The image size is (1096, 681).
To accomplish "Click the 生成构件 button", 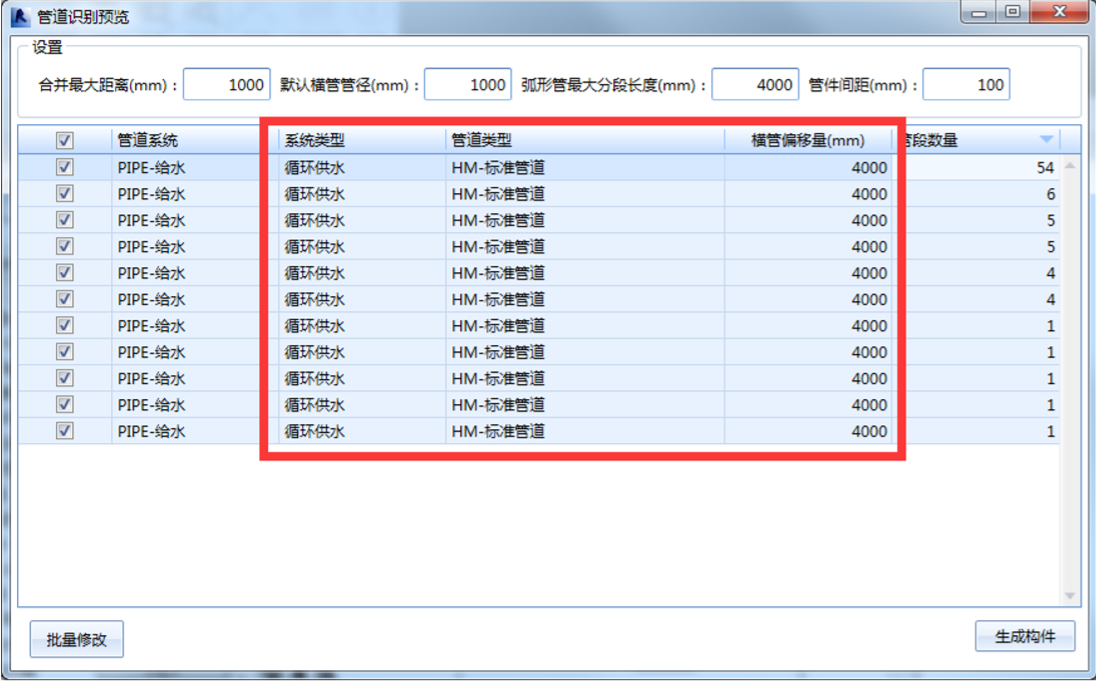I will [x=1025, y=636].
